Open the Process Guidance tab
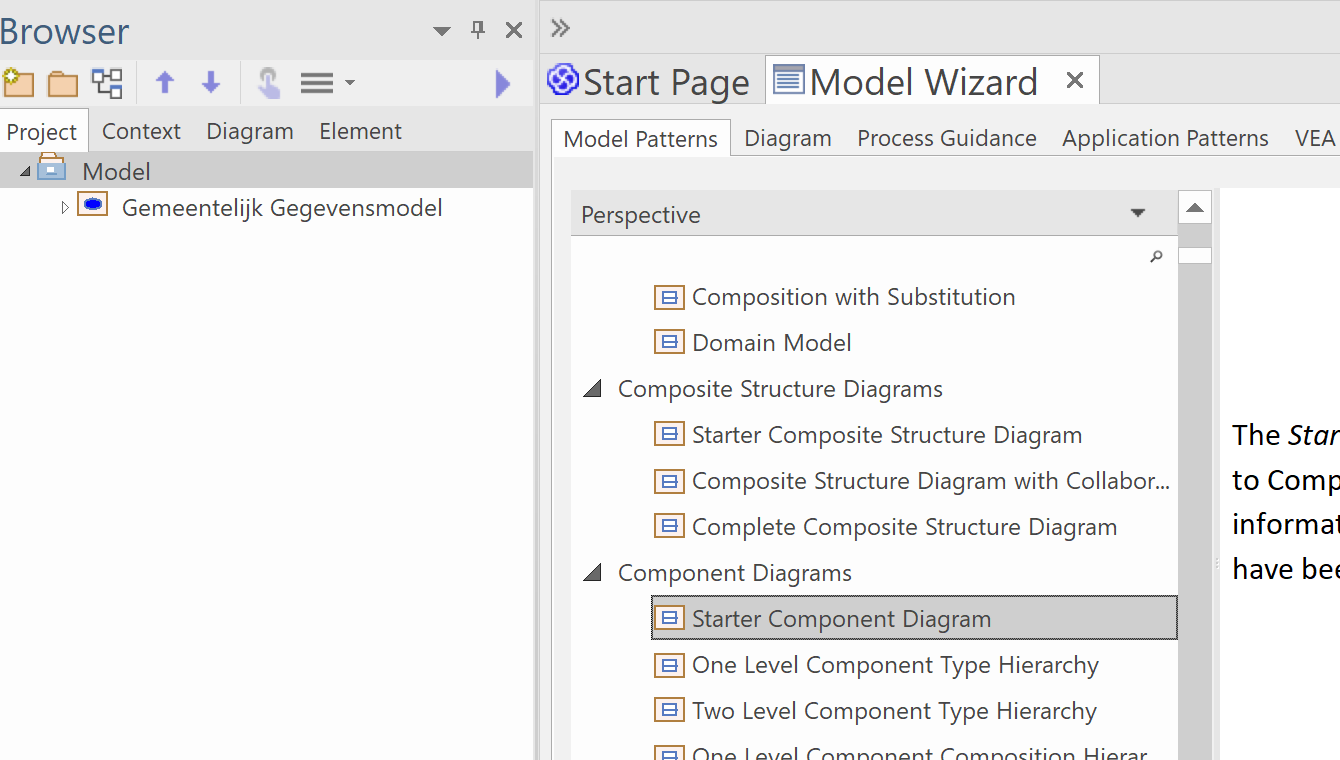The image size is (1340, 760). coord(946,138)
